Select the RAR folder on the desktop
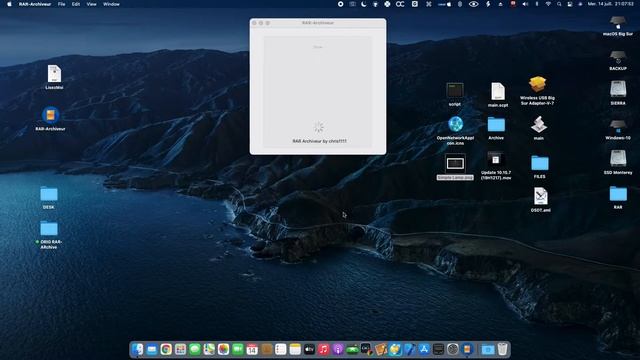Screen dimensions: 640x360 click(x=618, y=194)
